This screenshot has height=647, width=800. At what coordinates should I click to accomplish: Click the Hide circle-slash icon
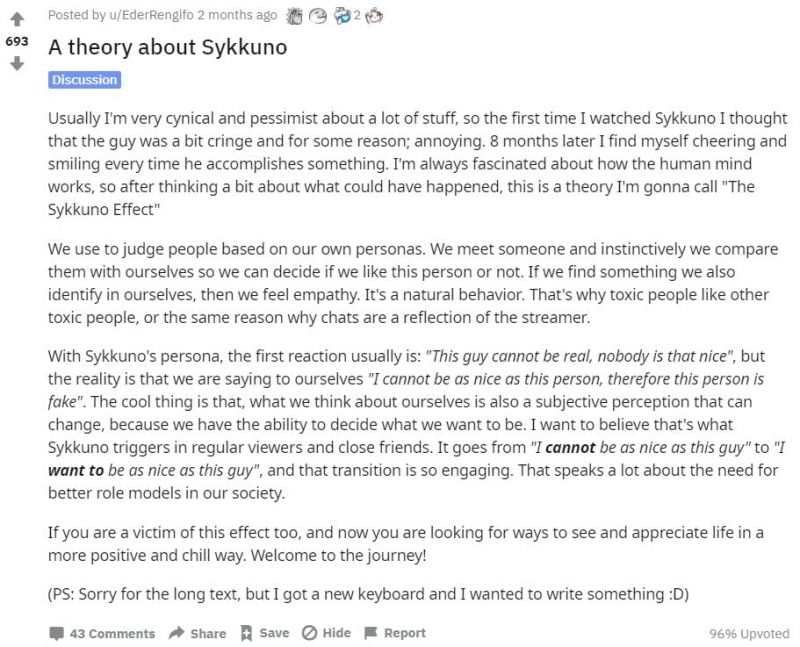coord(309,633)
